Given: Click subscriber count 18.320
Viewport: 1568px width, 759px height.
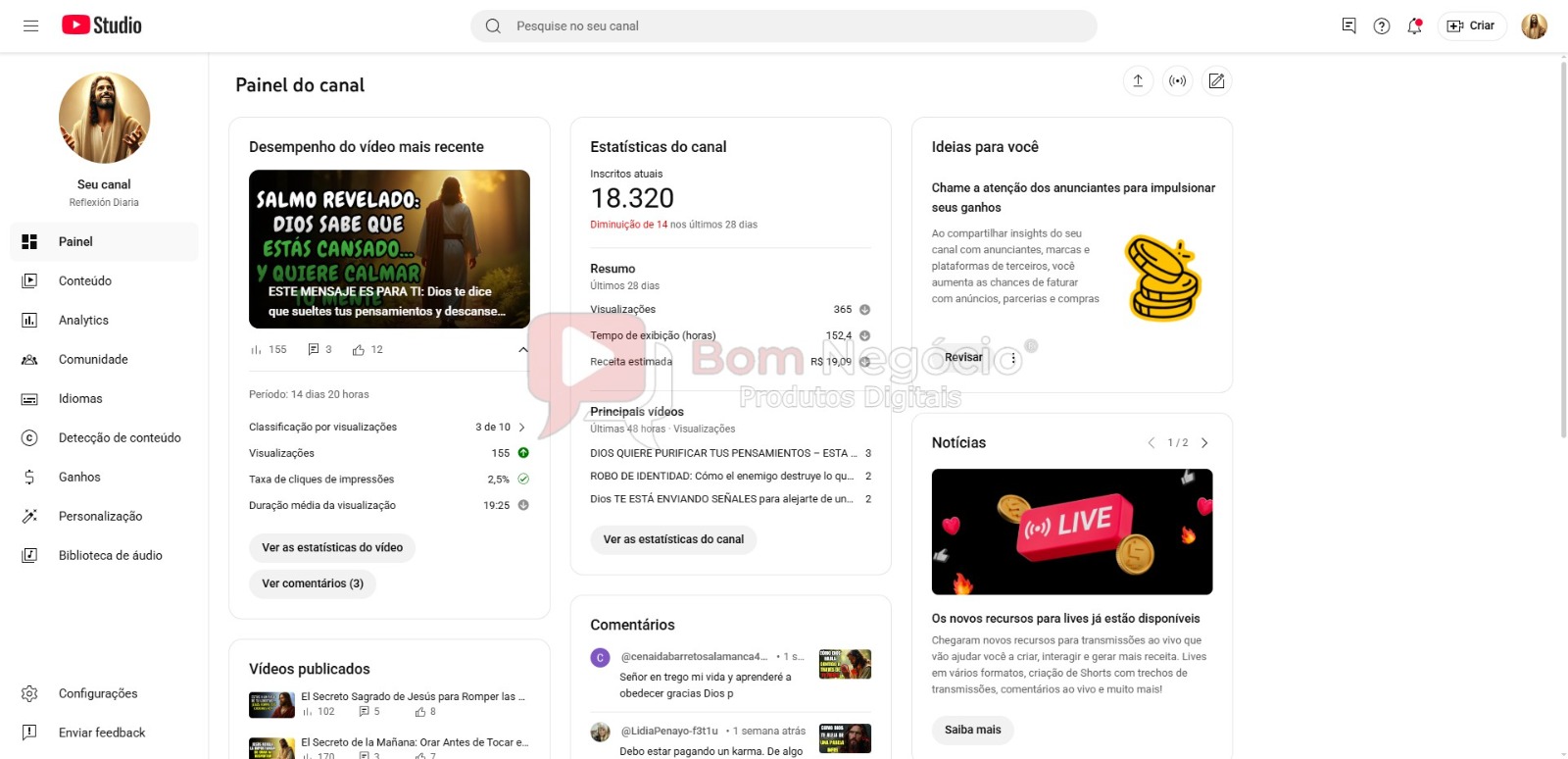Looking at the screenshot, I should [632, 199].
